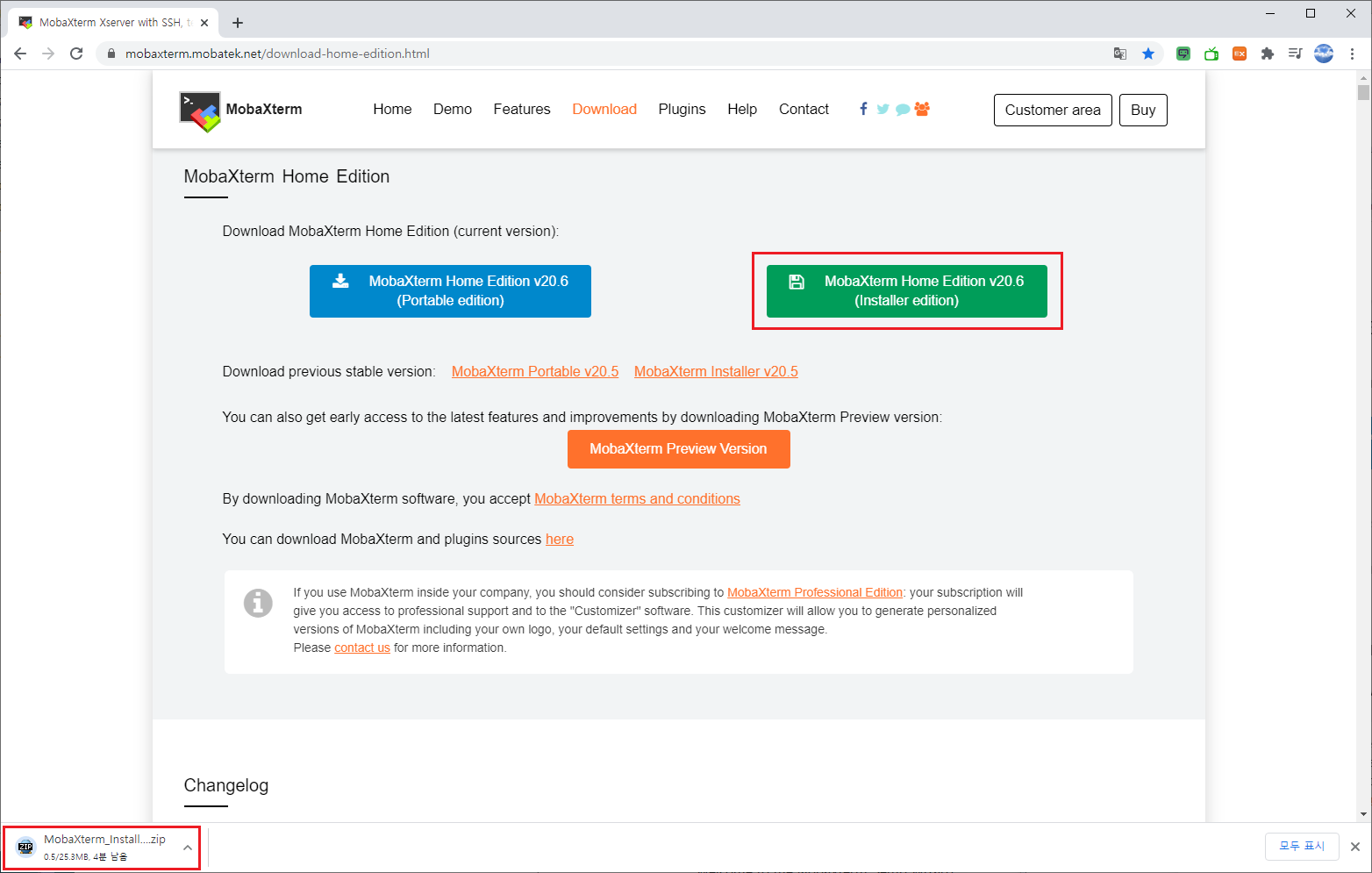Expand MobaXterm_Install zip download options arrow

click(187, 848)
